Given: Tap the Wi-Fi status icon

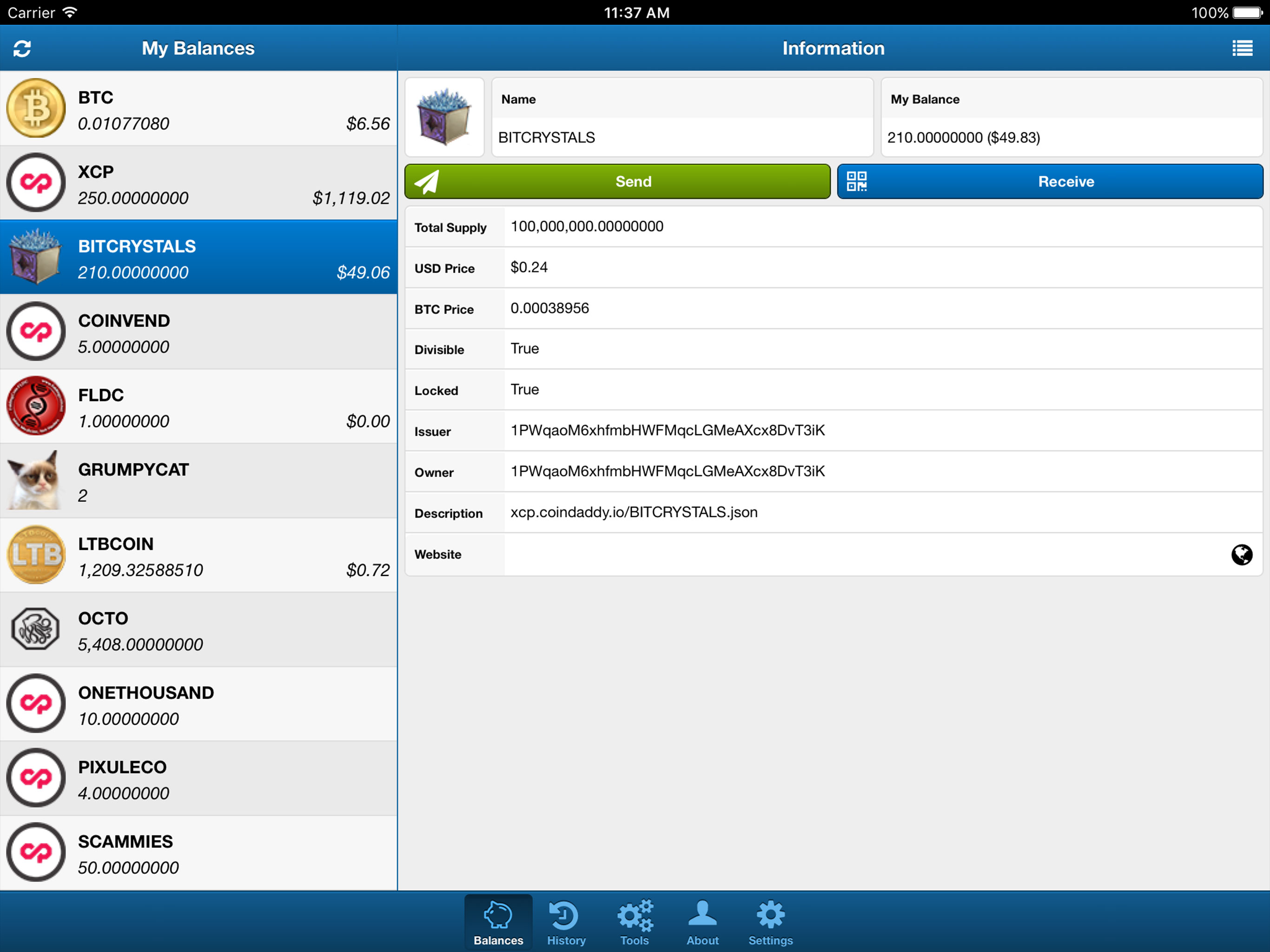Looking at the screenshot, I should click(x=69, y=12).
